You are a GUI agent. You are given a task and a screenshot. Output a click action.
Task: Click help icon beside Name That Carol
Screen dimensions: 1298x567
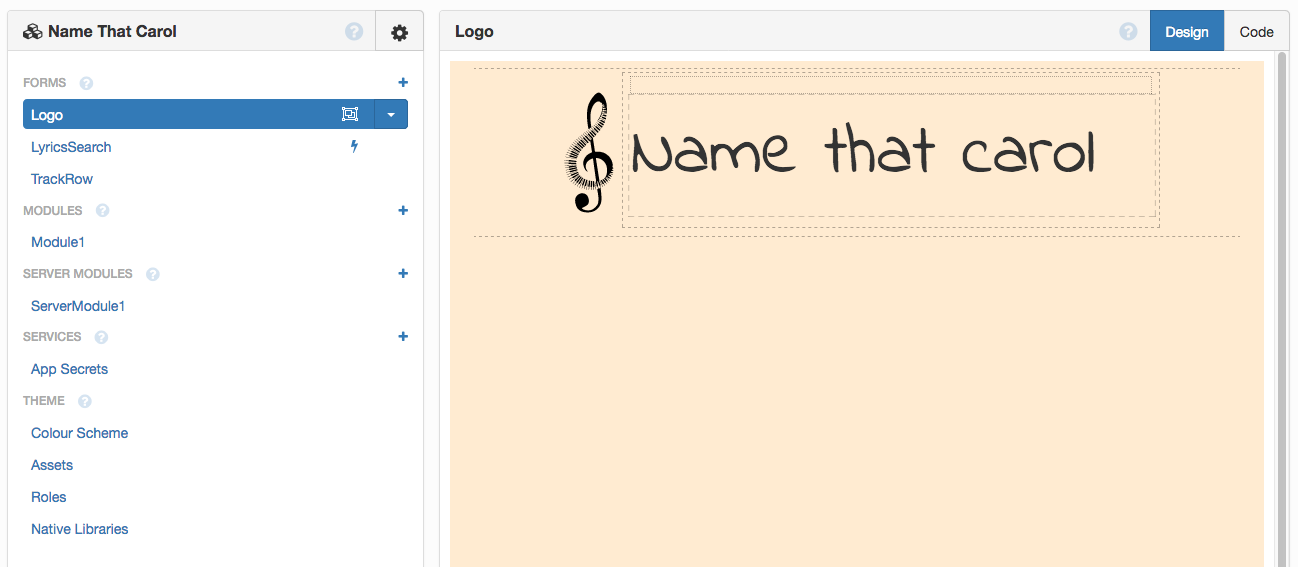(x=354, y=32)
